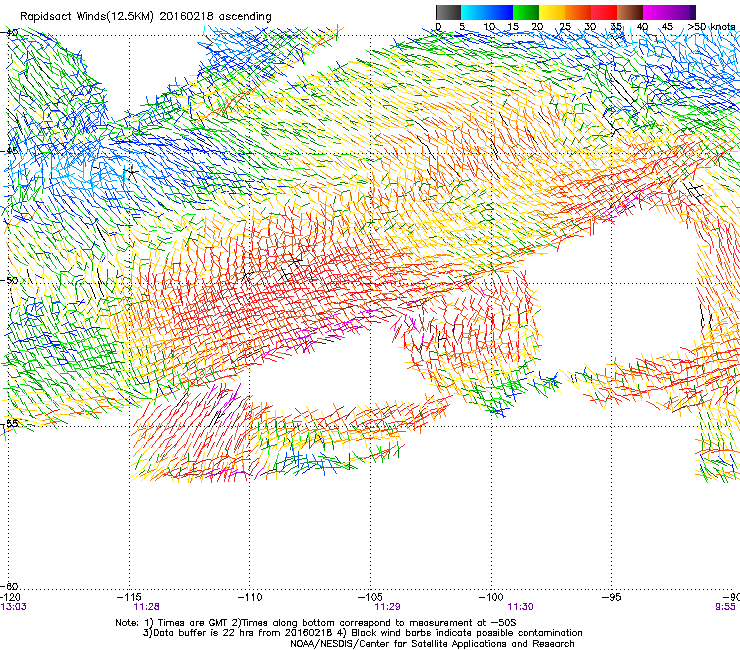Click the '45' legend scale label
The width and height of the screenshot is (740, 650).
click(x=667, y=26)
